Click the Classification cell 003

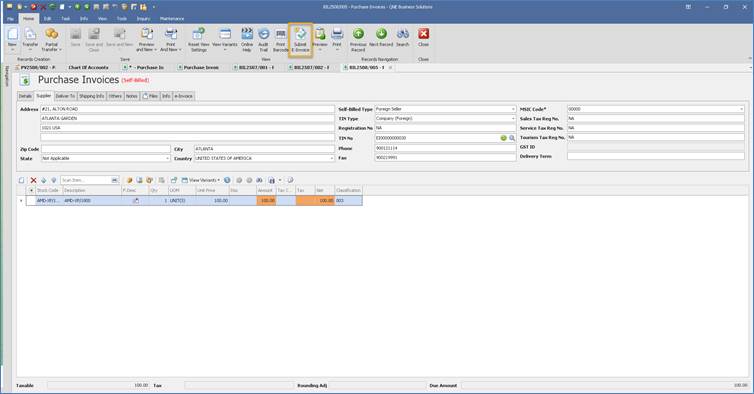(x=348, y=201)
